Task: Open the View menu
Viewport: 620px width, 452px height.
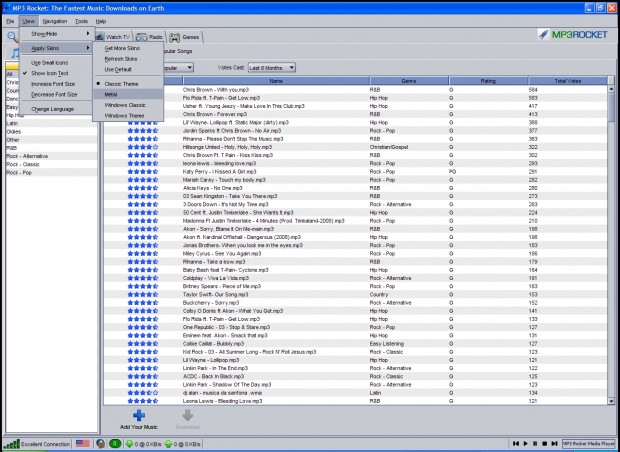Action: pyautogui.click(x=28, y=21)
